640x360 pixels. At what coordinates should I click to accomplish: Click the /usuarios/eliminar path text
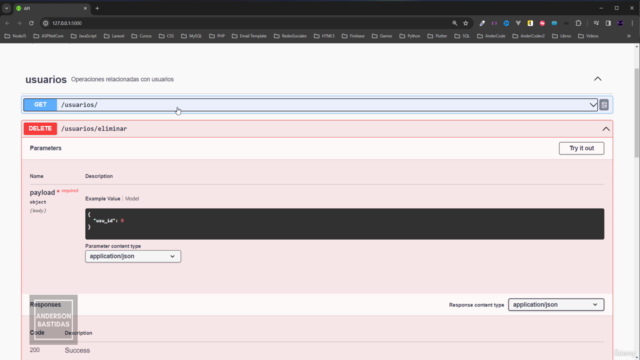point(94,129)
